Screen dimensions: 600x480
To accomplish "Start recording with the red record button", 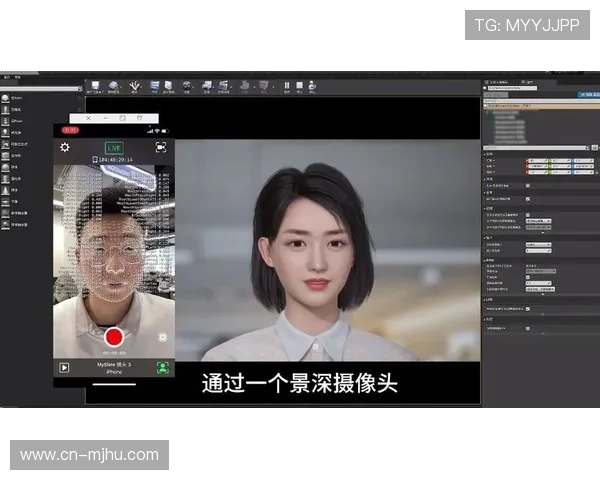I will (x=114, y=337).
